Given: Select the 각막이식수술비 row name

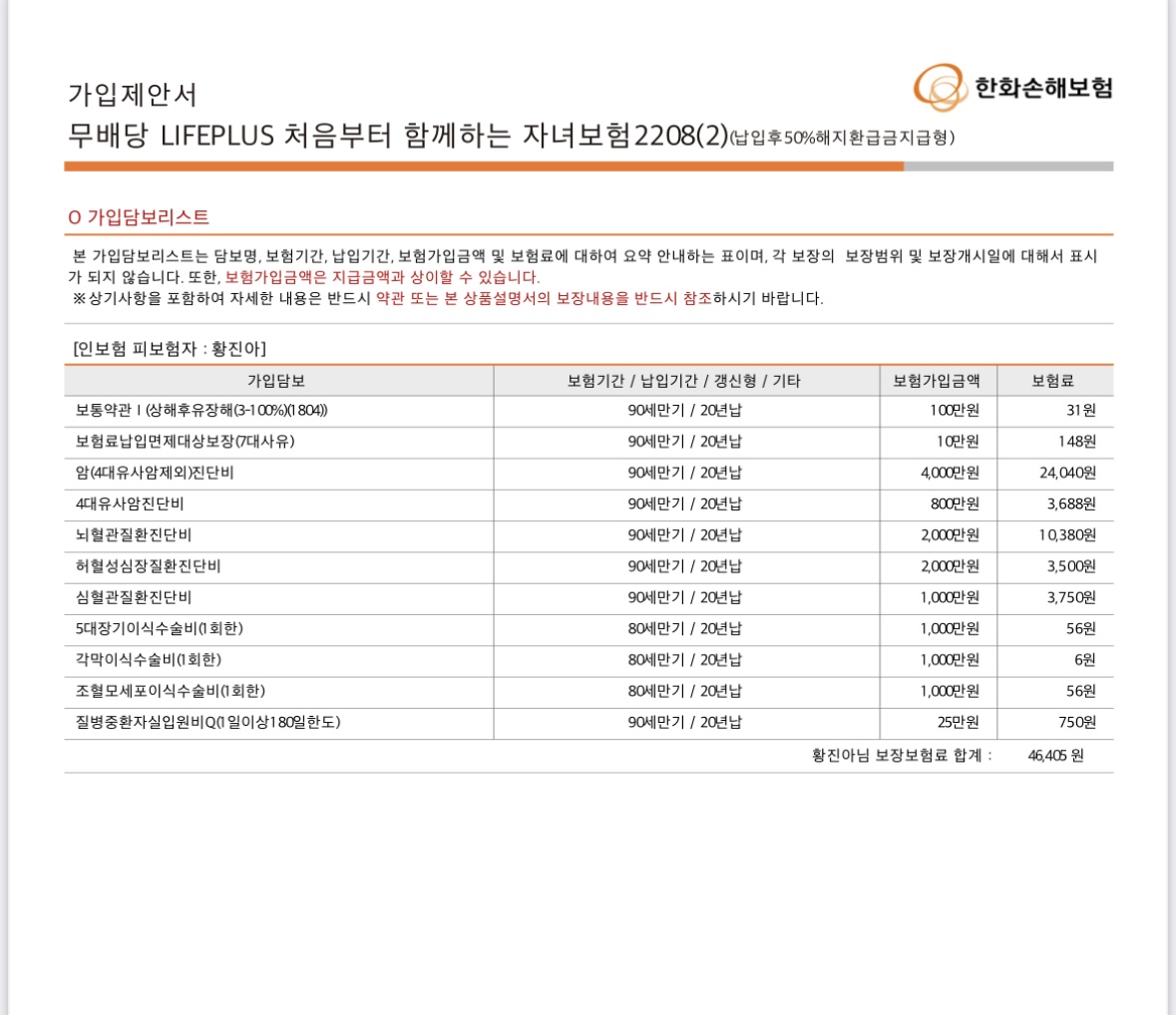Looking at the screenshot, I should (x=149, y=660).
